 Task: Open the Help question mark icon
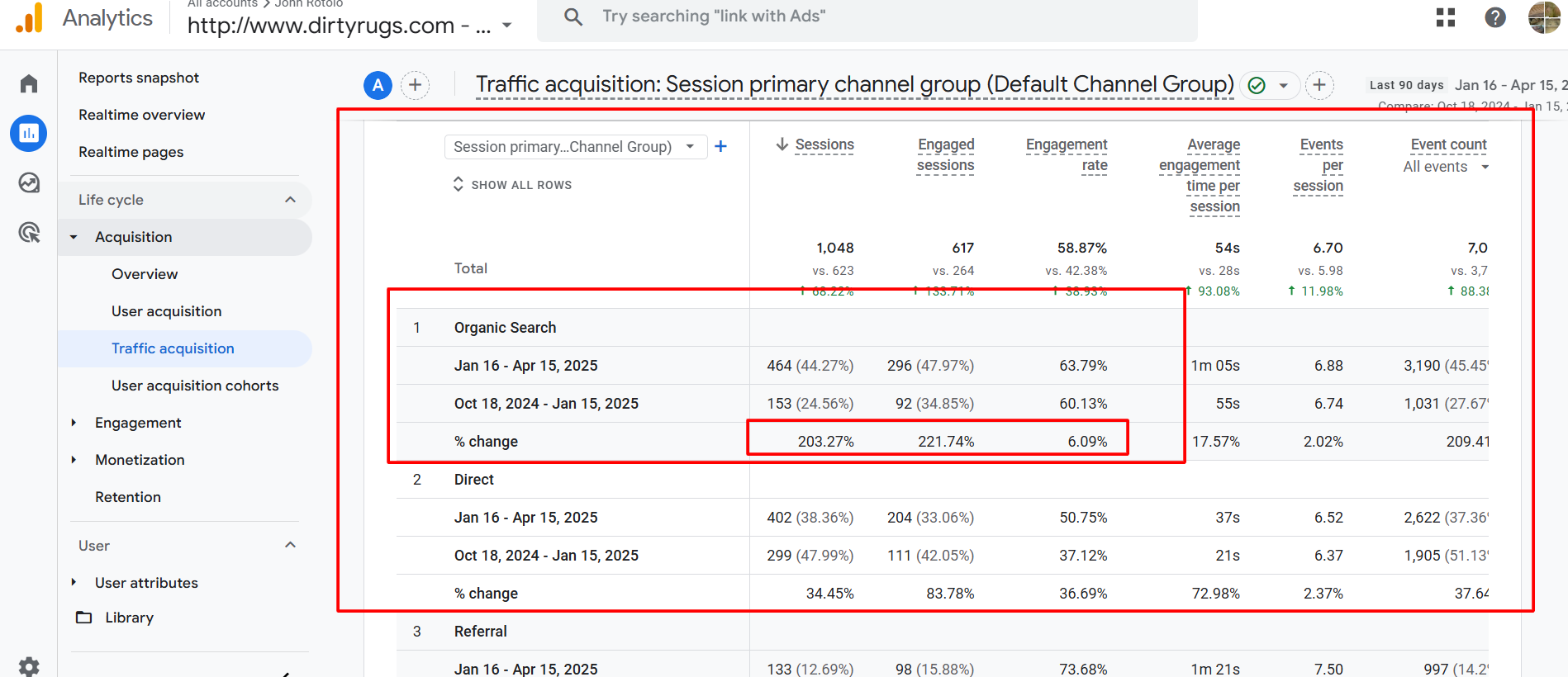pos(1494,17)
